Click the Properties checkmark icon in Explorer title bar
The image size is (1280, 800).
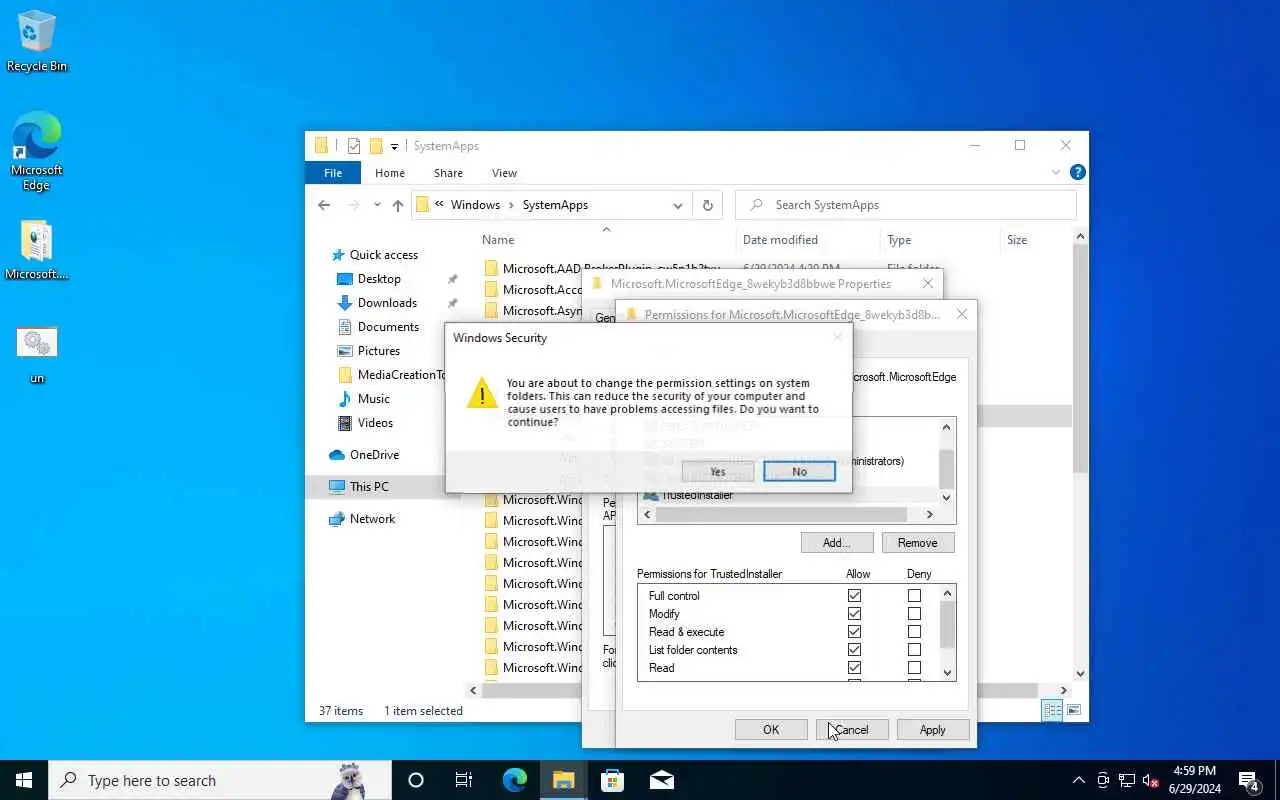(x=354, y=146)
